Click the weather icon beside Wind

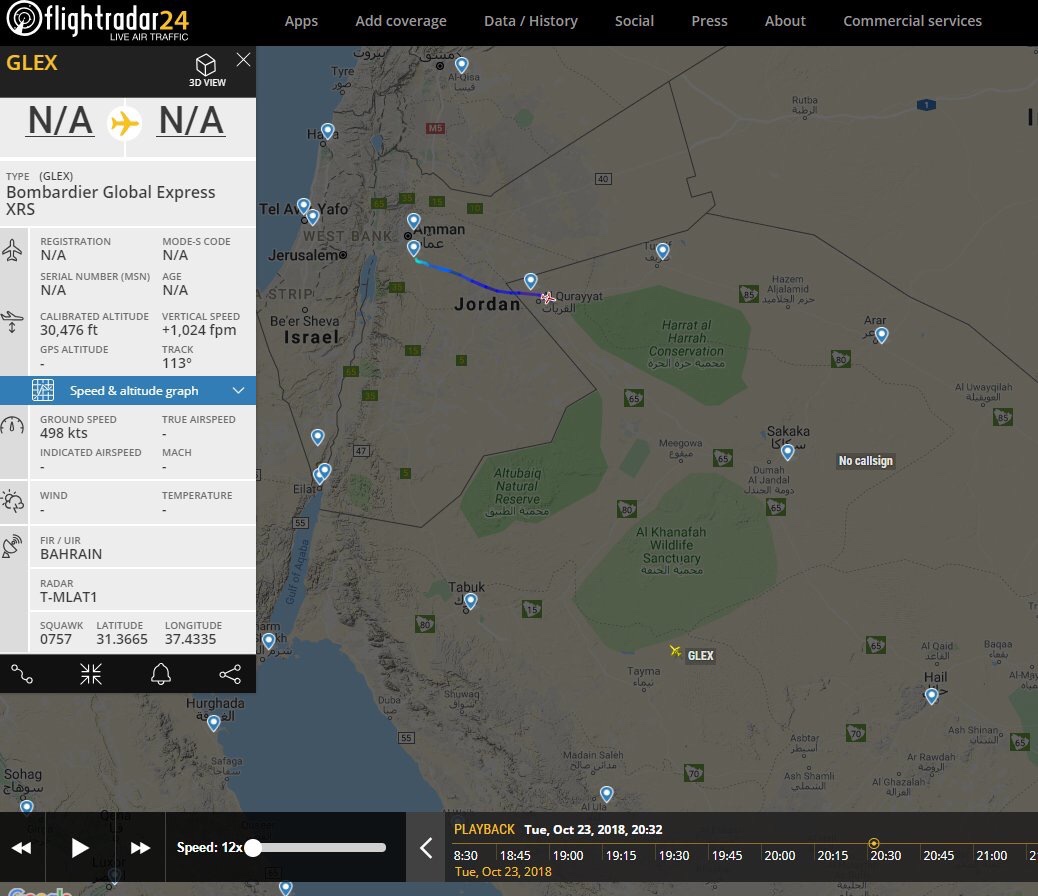[13, 501]
